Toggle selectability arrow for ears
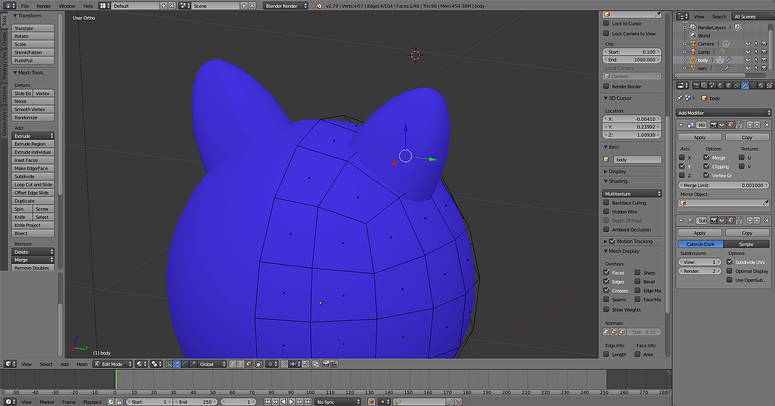Viewport: 775px width, 406px height. point(756,68)
